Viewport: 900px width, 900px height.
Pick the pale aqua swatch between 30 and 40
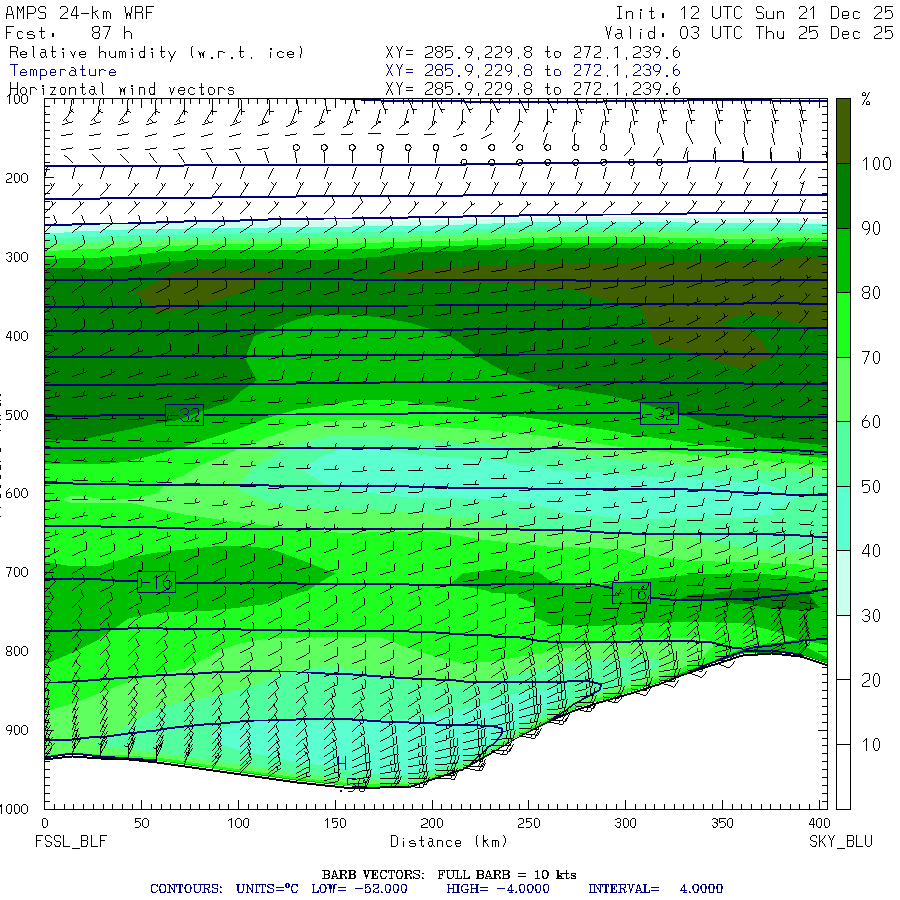coord(843,583)
